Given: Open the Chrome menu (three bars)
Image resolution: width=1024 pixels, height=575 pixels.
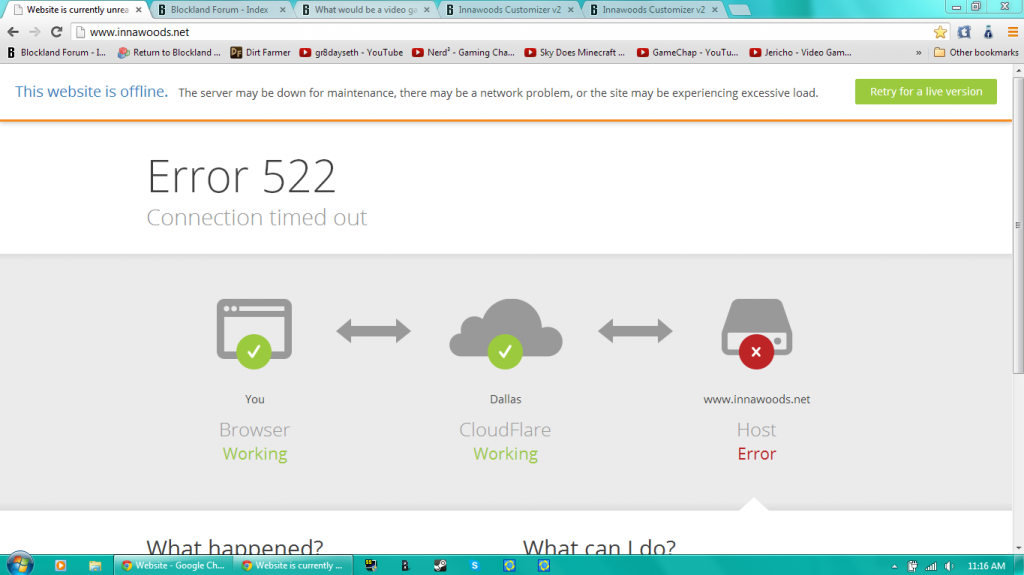Looking at the screenshot, I should click(1012, 32).
